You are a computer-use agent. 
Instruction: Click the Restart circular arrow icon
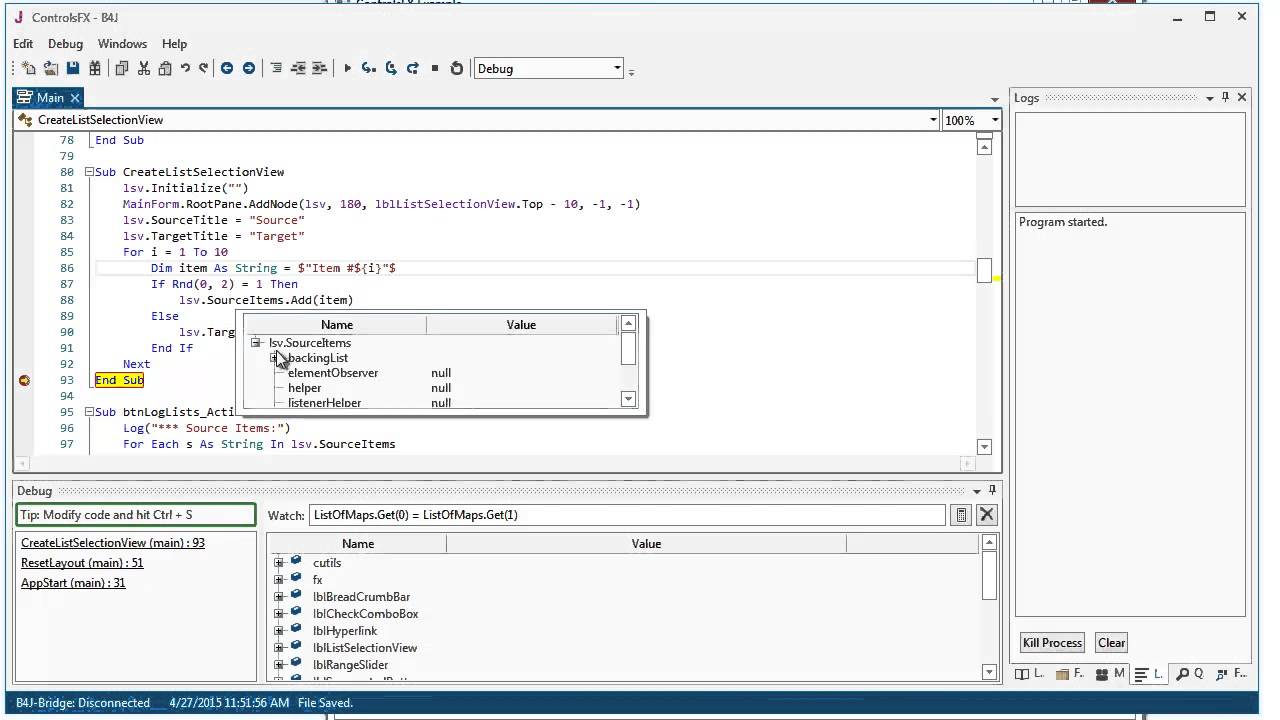pyautogui.click(x=457, y=68)
